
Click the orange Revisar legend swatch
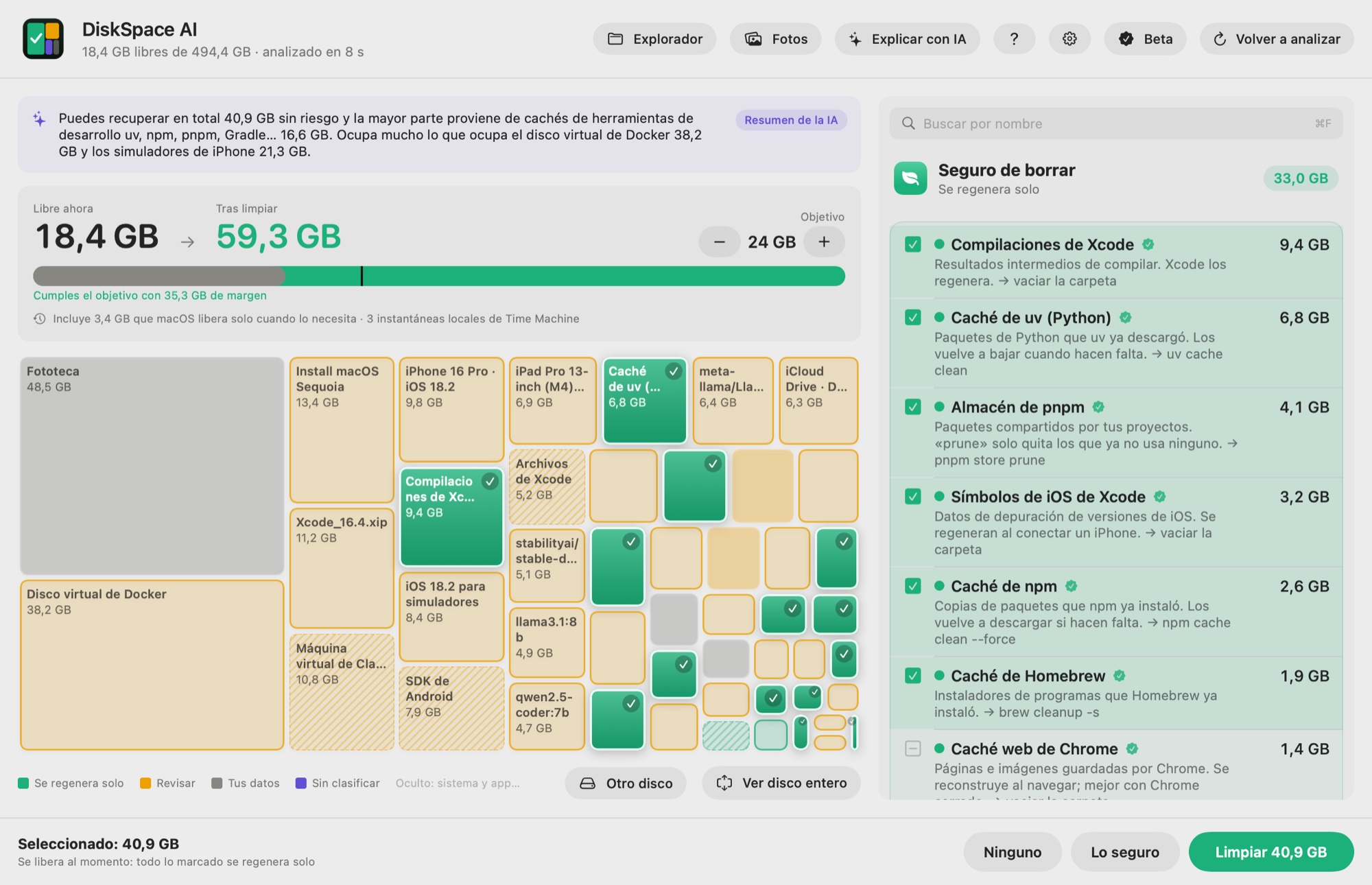click(145, 783)
